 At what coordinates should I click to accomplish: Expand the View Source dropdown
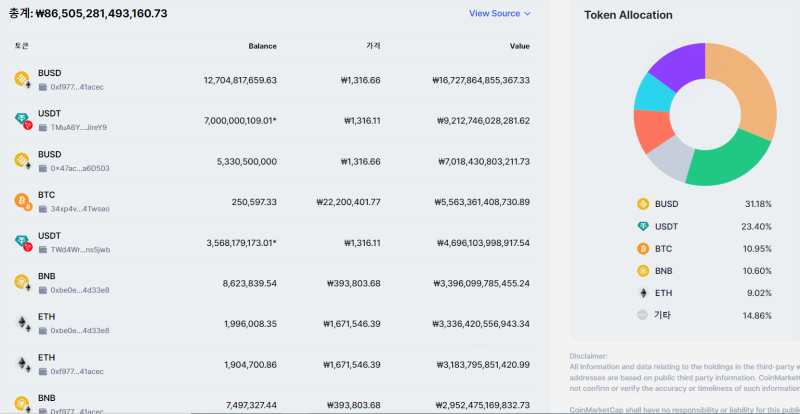pyautogui.click(x=499, y=14)
